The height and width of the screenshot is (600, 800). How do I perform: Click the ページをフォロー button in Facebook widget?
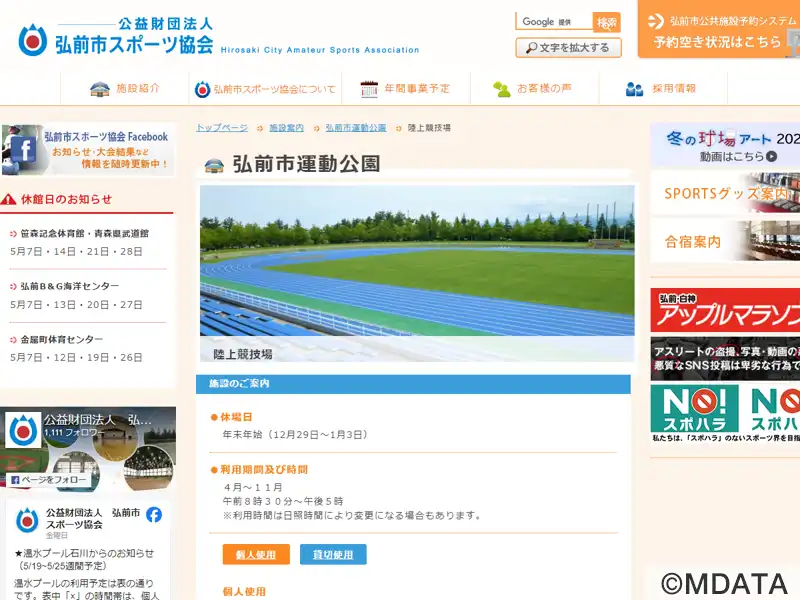point(49,480)
